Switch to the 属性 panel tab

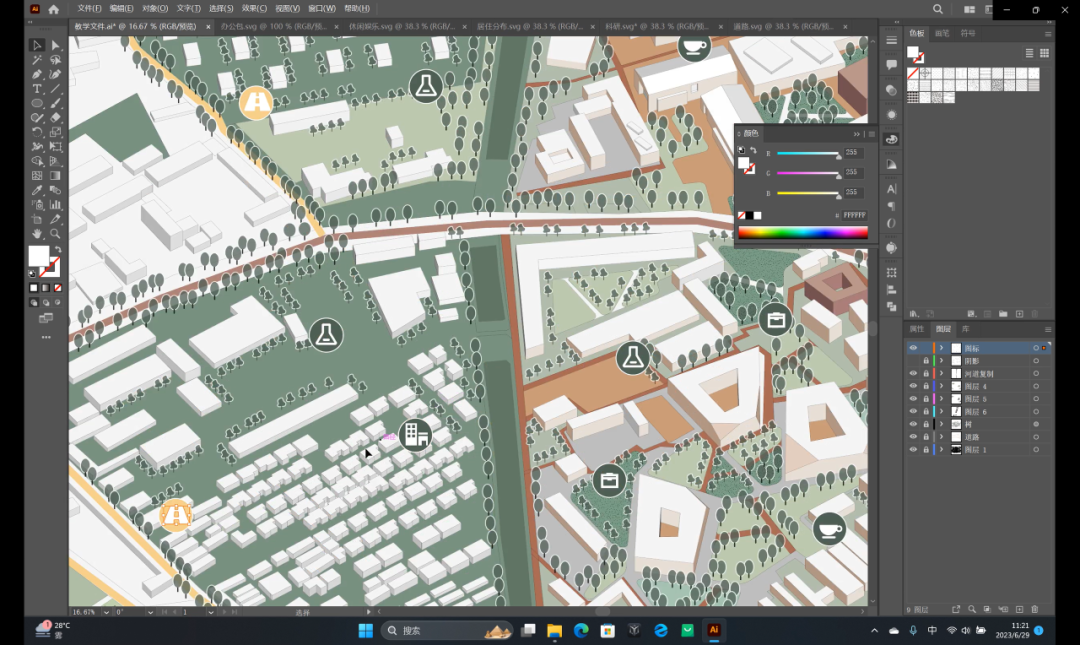pos(917,329)
